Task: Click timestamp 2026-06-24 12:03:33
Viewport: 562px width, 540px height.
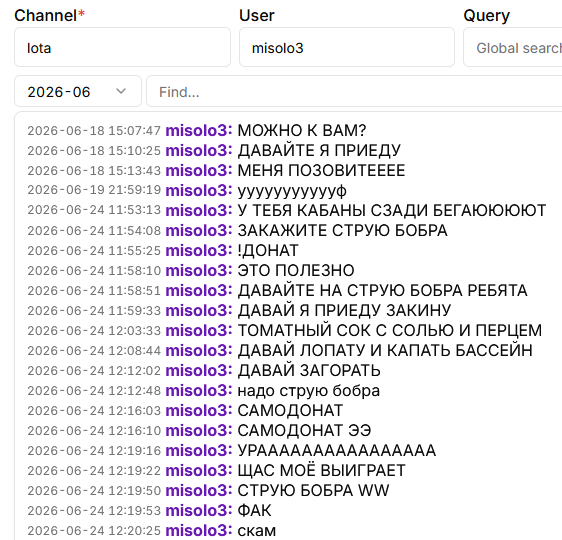Action: [94, 330]
